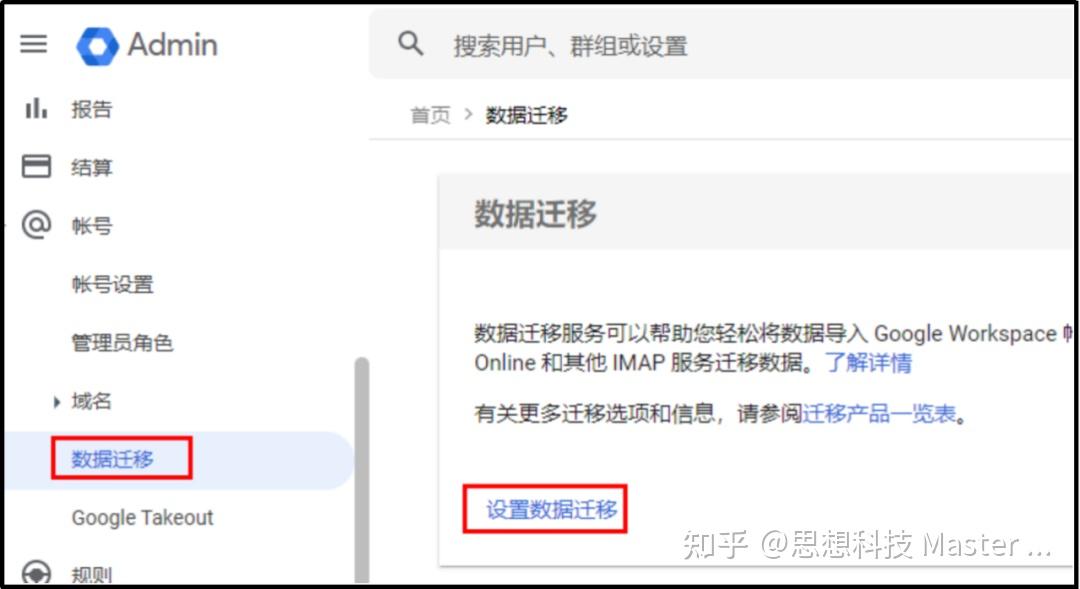1080x589 pixels.
Task: Open 帐号 in the sidebar
Action: (91, 225)
